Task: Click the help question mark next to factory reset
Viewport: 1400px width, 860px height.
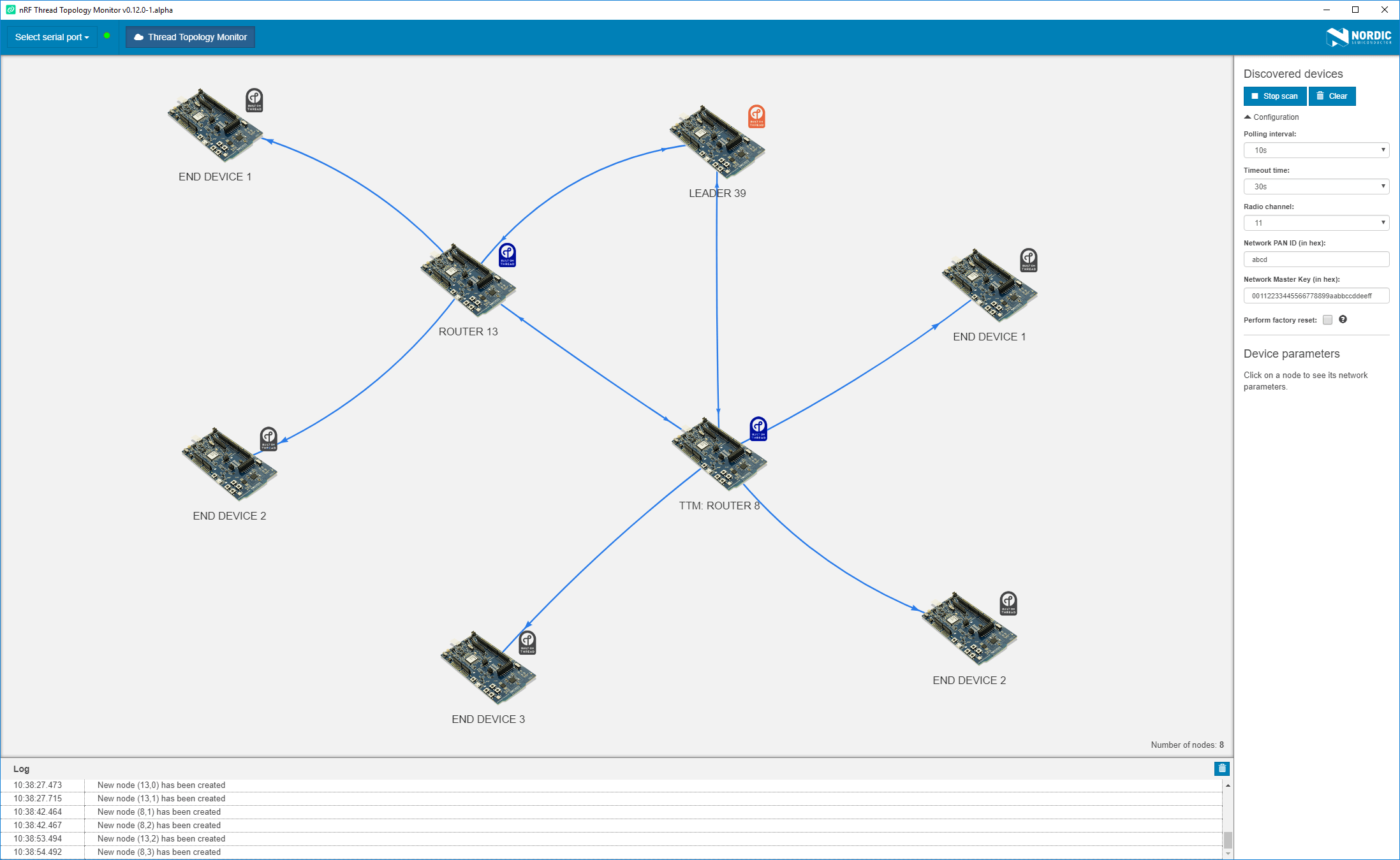Action: pyautogui.click(x=1343, y=319)
